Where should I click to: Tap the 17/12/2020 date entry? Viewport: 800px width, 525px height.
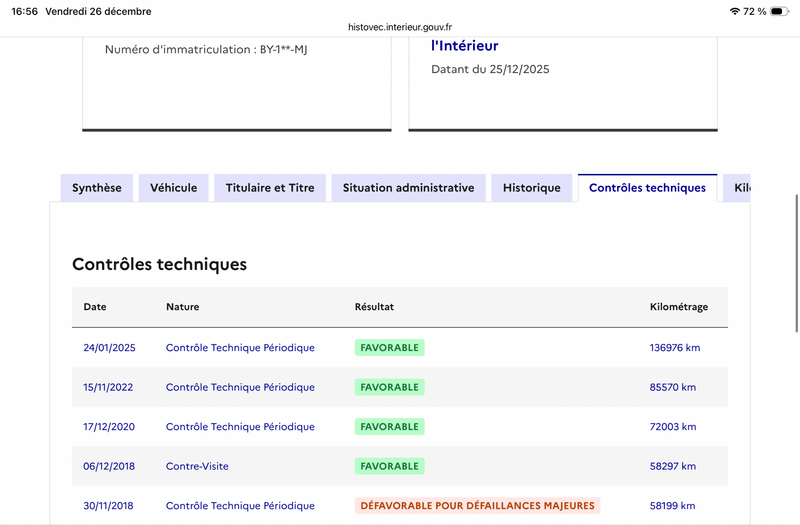[x=109, y=427]
